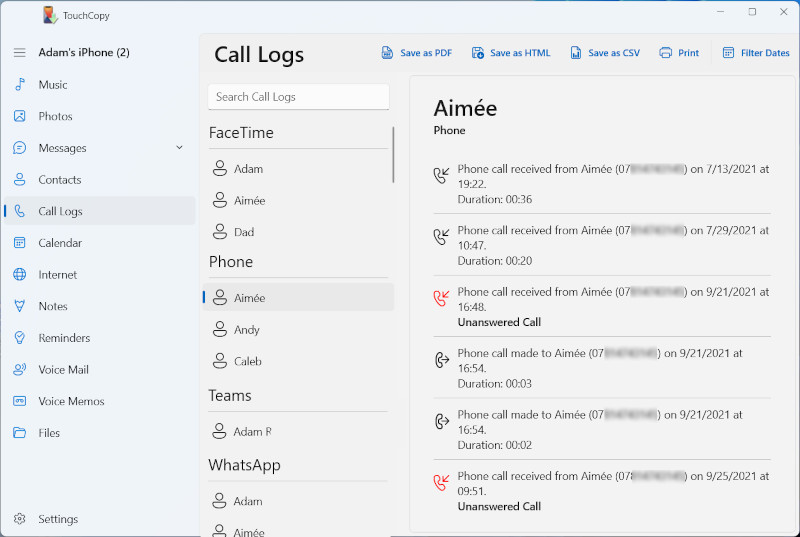Print the call logs

[679, 53]
